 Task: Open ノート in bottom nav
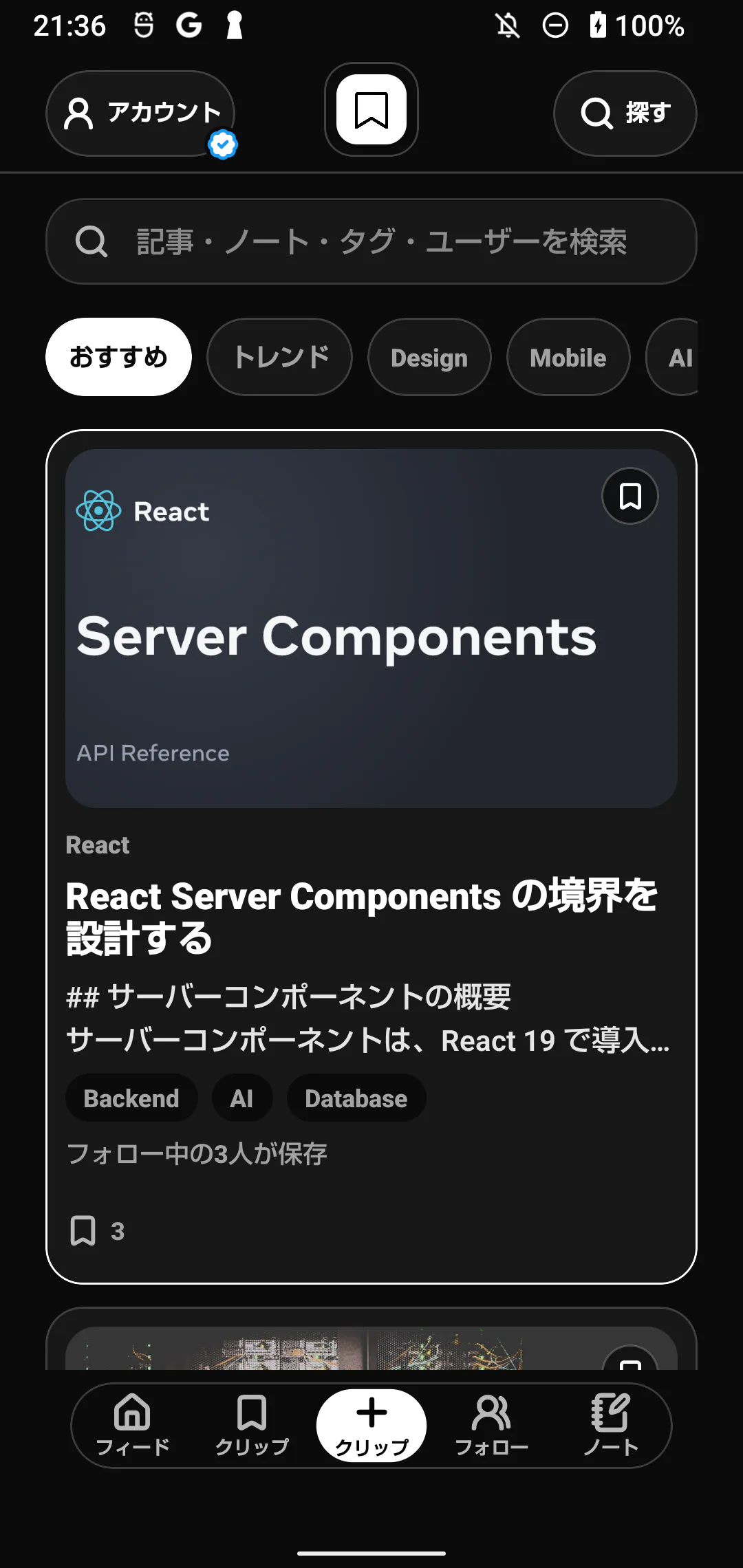click(x=611, y=1425)
